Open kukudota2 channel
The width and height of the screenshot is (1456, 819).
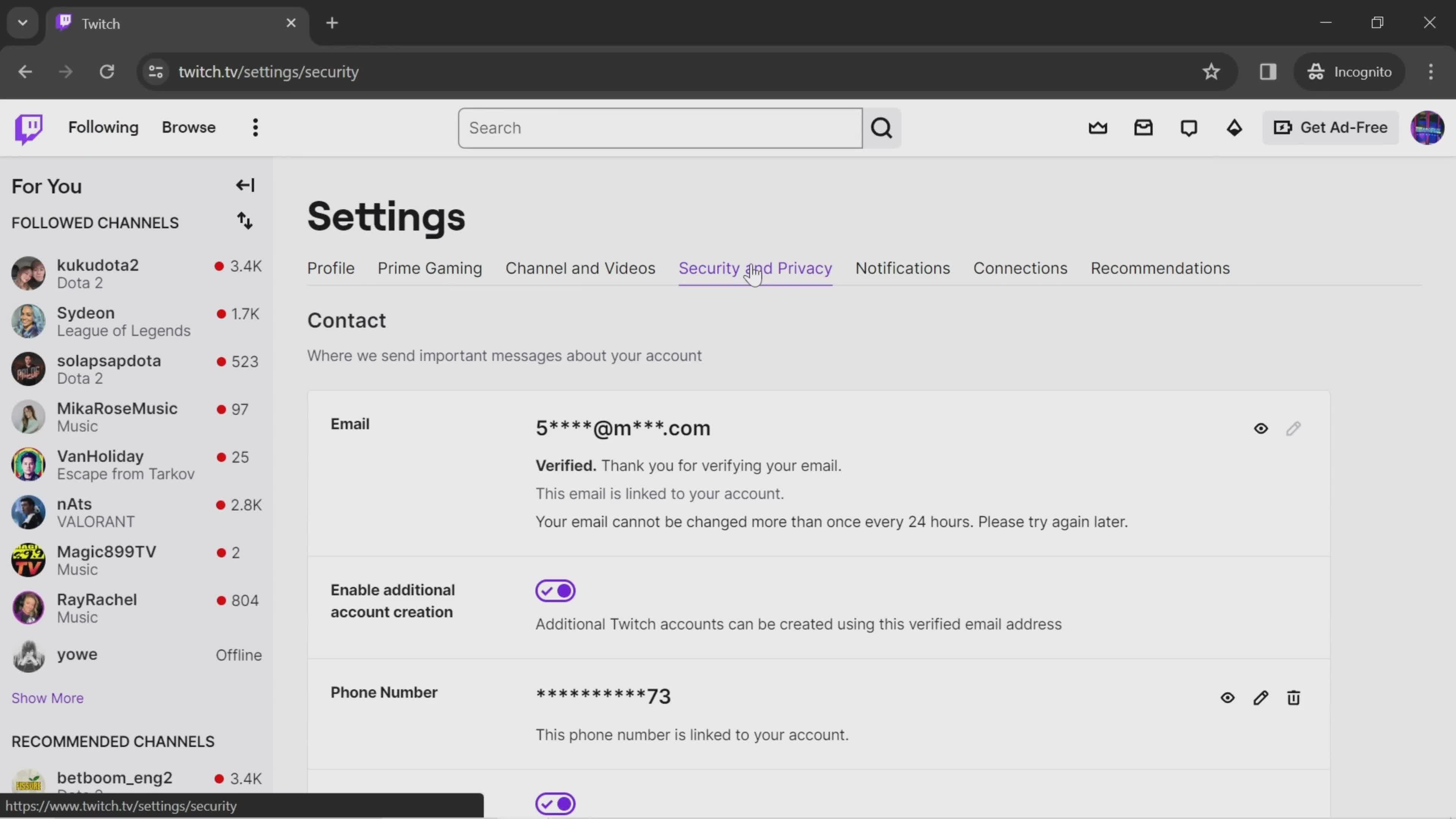137,273
